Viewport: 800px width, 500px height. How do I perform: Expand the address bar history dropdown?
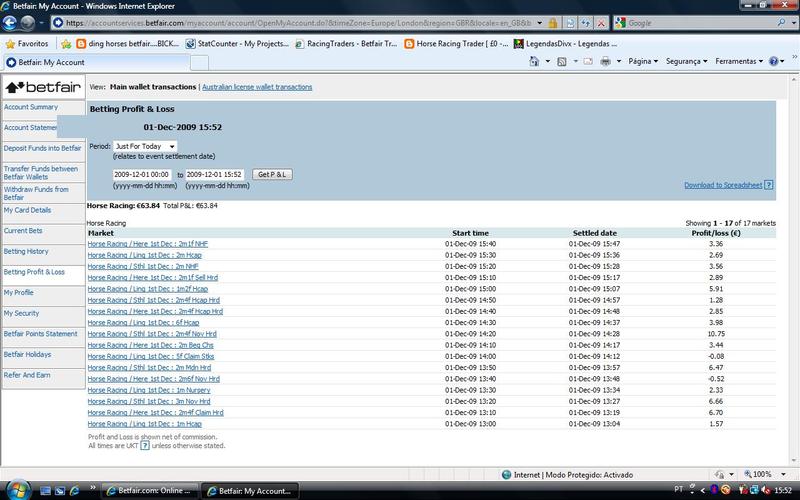pyautogui.click(x=540, y=23)
